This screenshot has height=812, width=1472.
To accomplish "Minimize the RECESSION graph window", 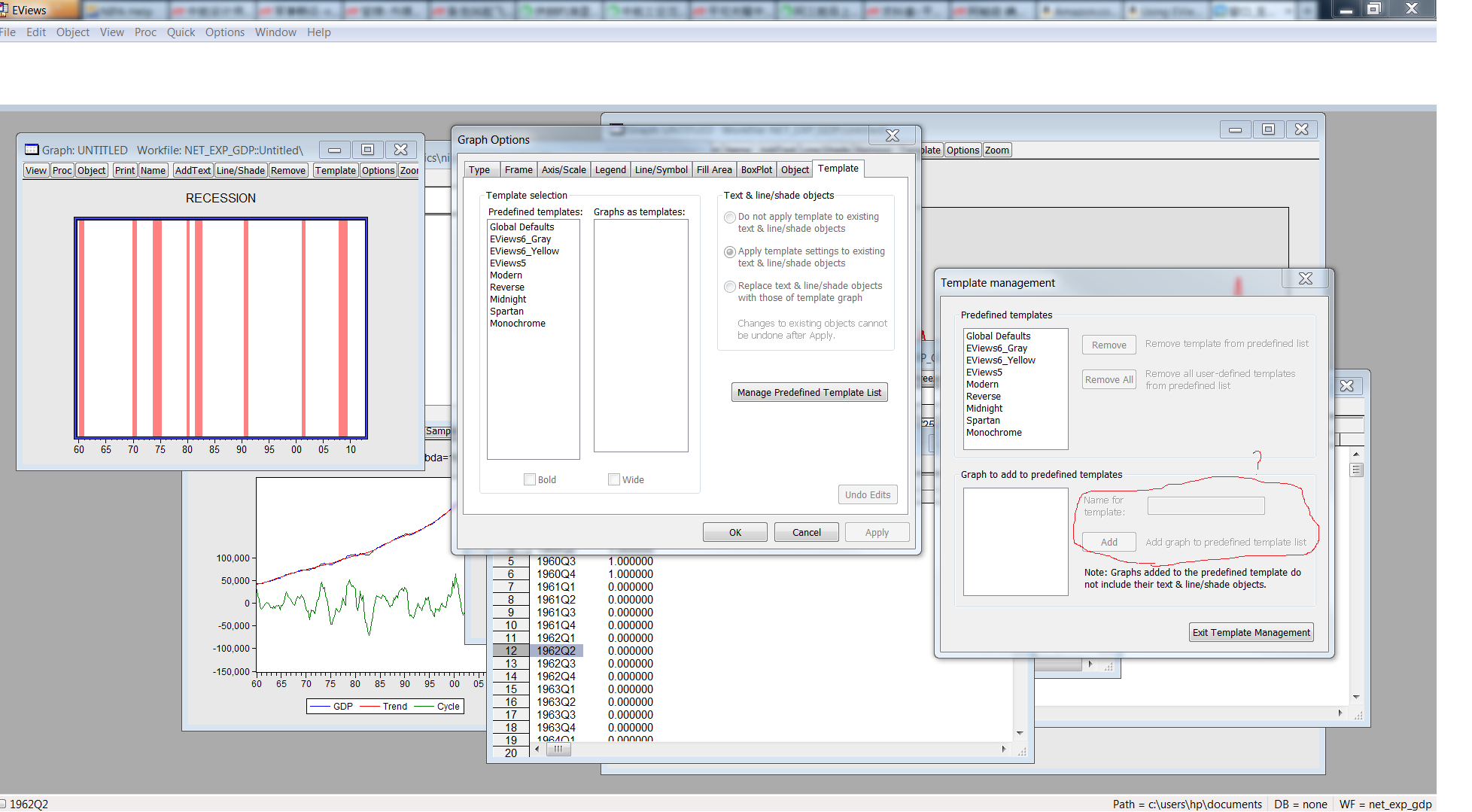I will (334, 150).
